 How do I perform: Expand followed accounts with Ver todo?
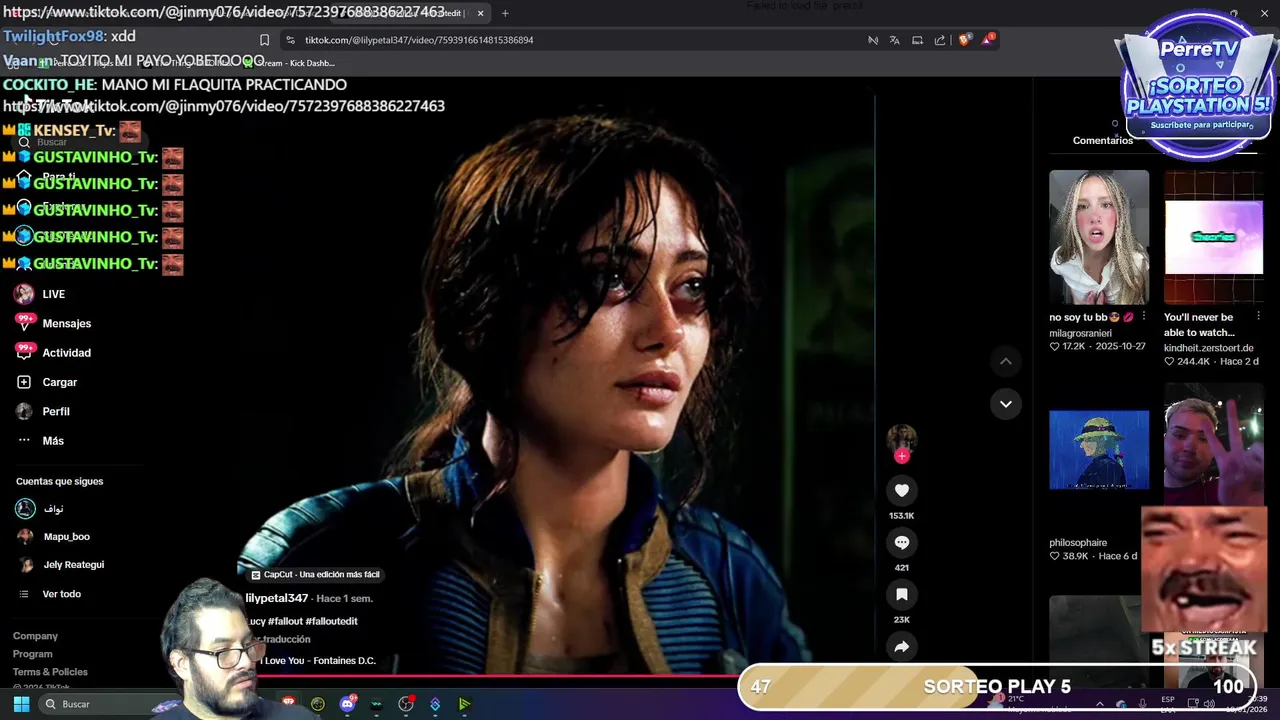point(61,594)
